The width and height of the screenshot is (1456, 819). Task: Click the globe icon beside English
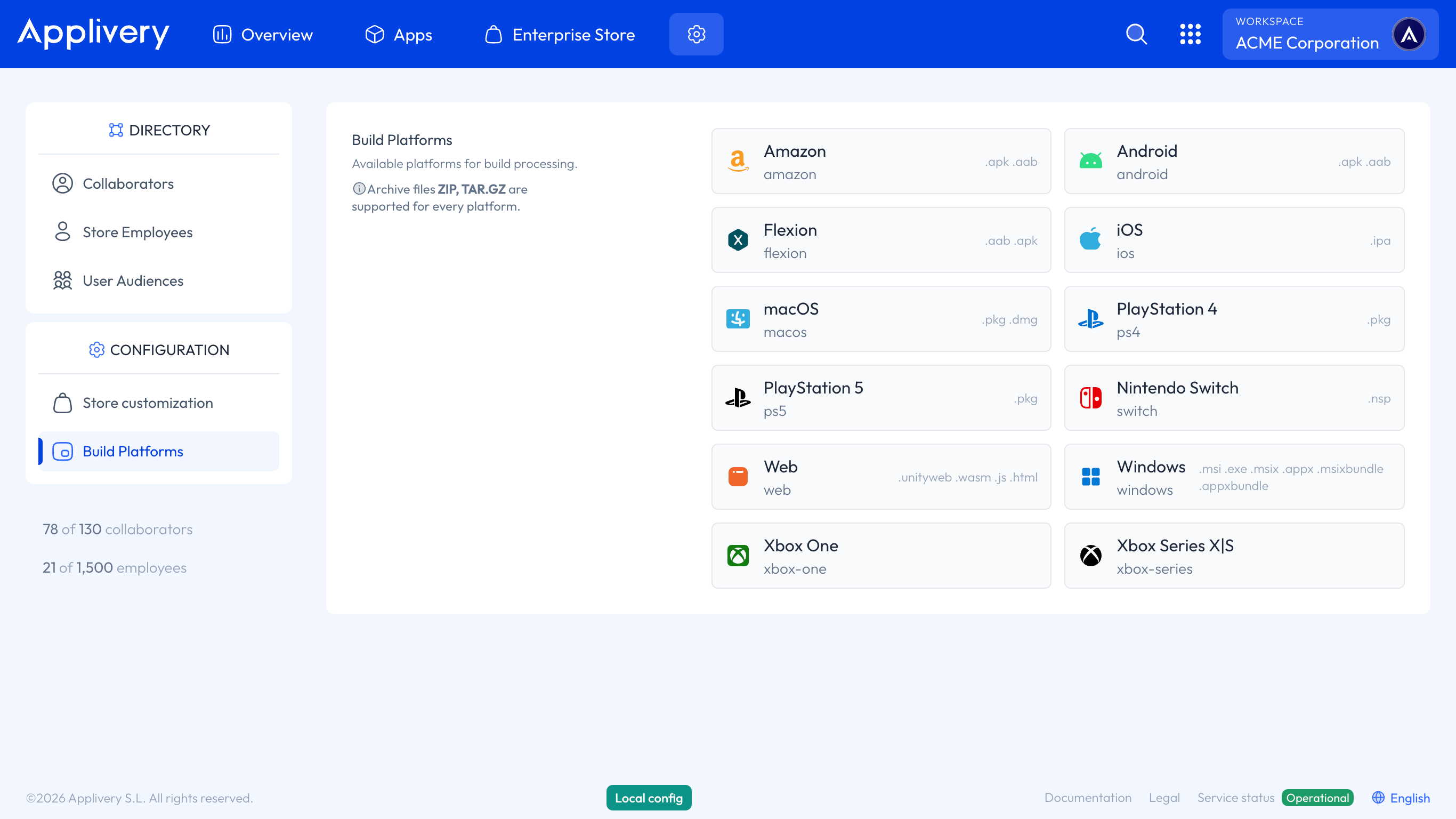pyautogui.click(x=1378, y=798)
